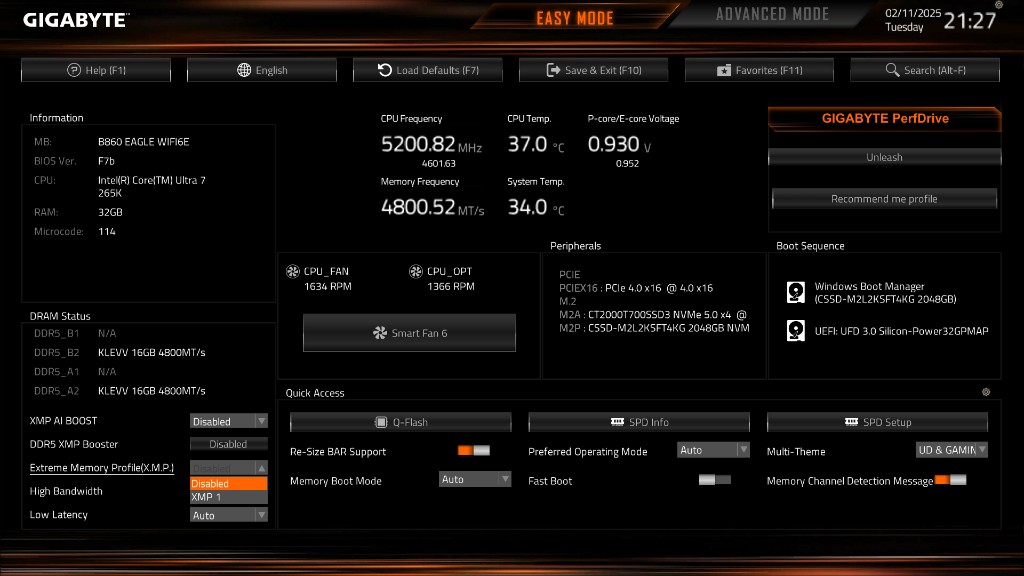Click the DDR5_B2 KLEVV 16GB row
1024x576 pixels.
pos(120,352)
